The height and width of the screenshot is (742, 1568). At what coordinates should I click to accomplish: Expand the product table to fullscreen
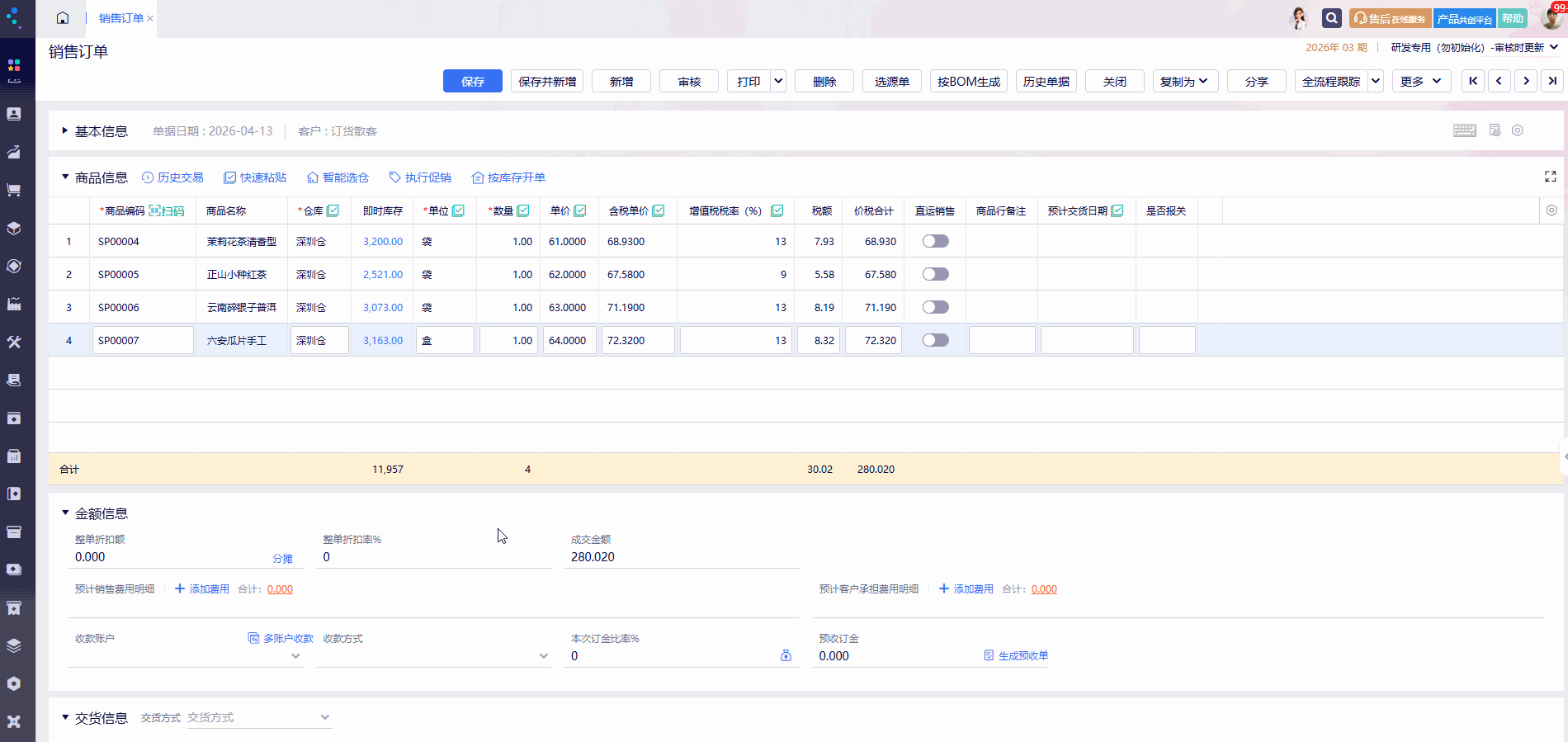1551,177
